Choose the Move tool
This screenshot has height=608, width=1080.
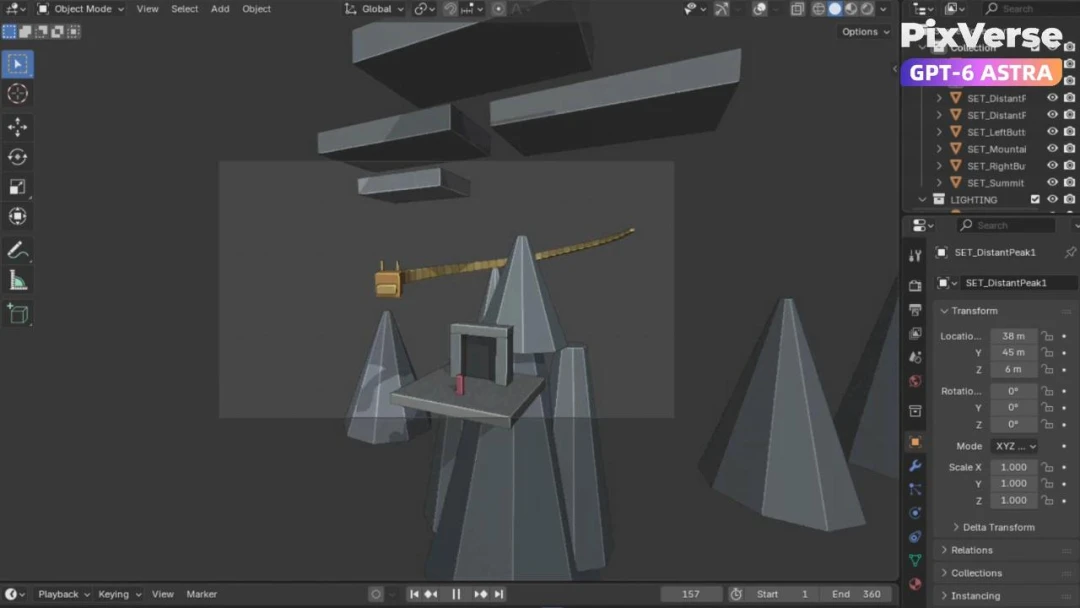pyautogui.click(x=18, y=127)
